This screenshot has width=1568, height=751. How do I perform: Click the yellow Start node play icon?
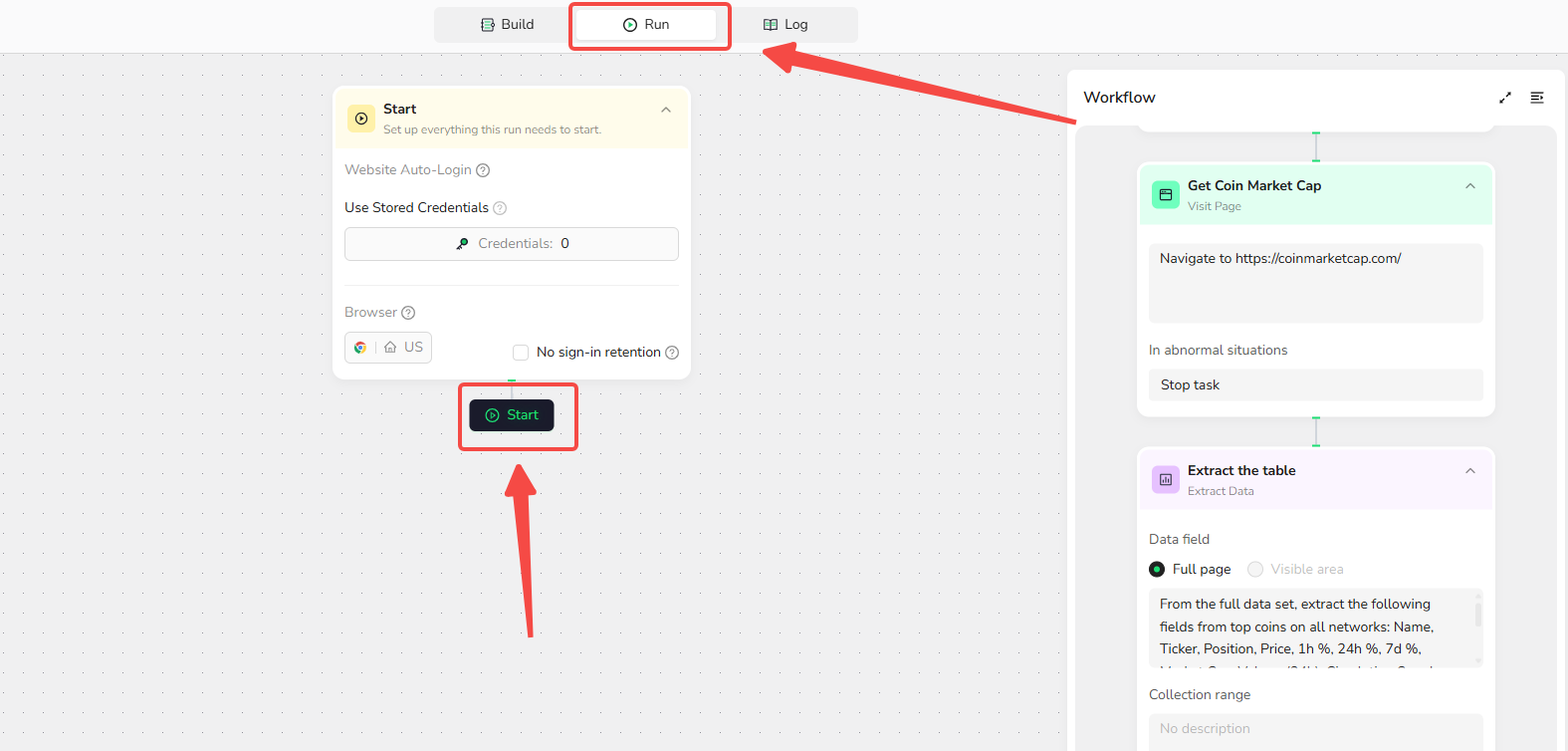[361, 119]
